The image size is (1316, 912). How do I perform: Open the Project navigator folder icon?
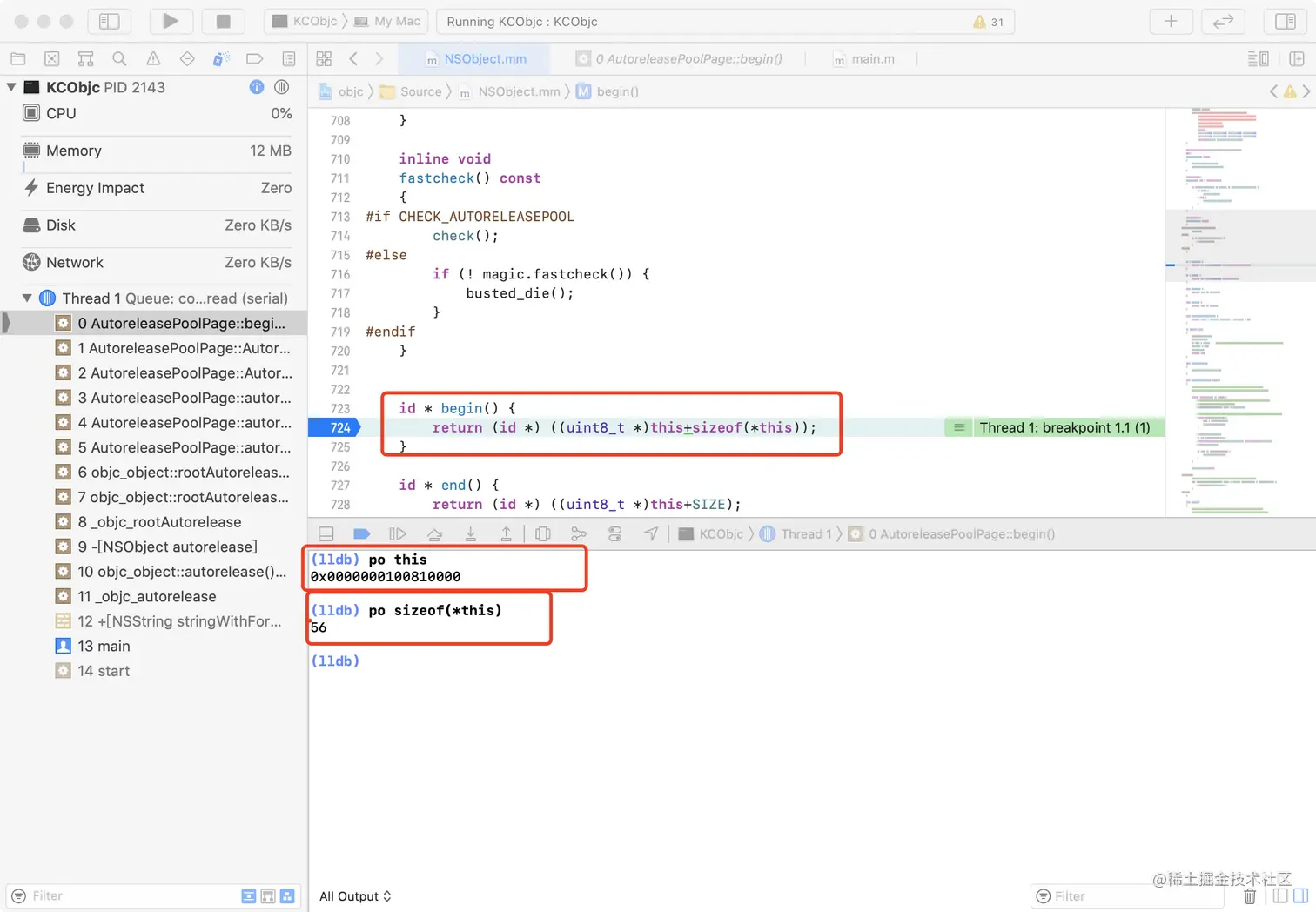click(x=17, y=59)
